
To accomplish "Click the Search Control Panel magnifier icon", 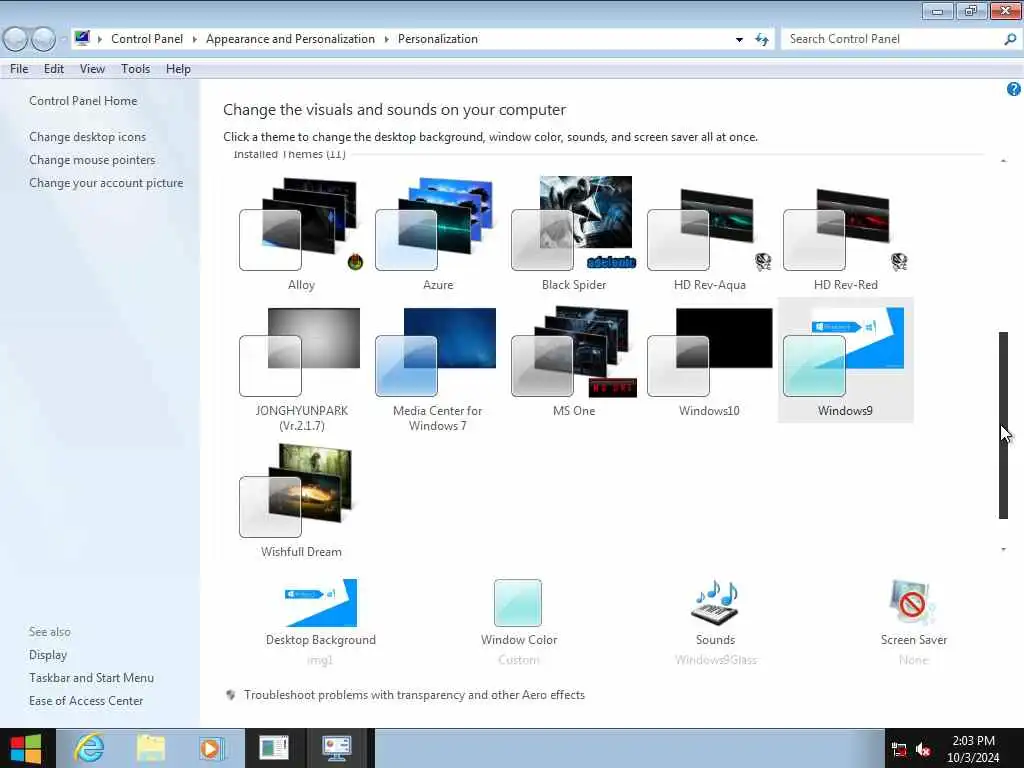I will coord(1010,39).
